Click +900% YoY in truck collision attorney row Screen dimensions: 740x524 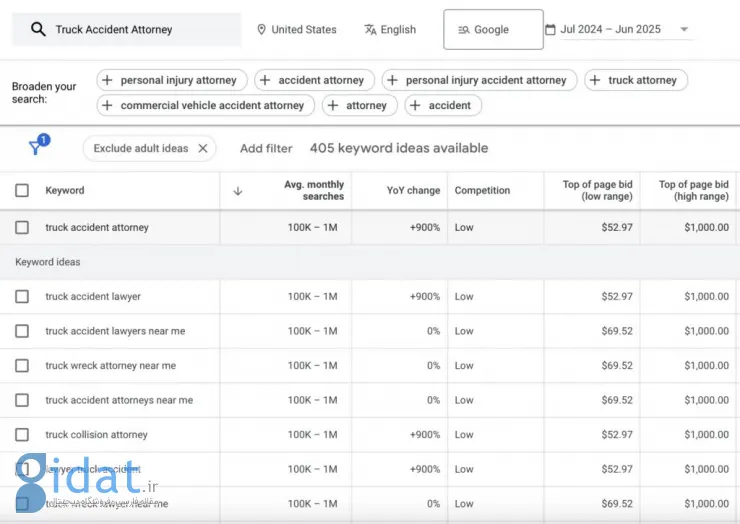pos(425,435)
